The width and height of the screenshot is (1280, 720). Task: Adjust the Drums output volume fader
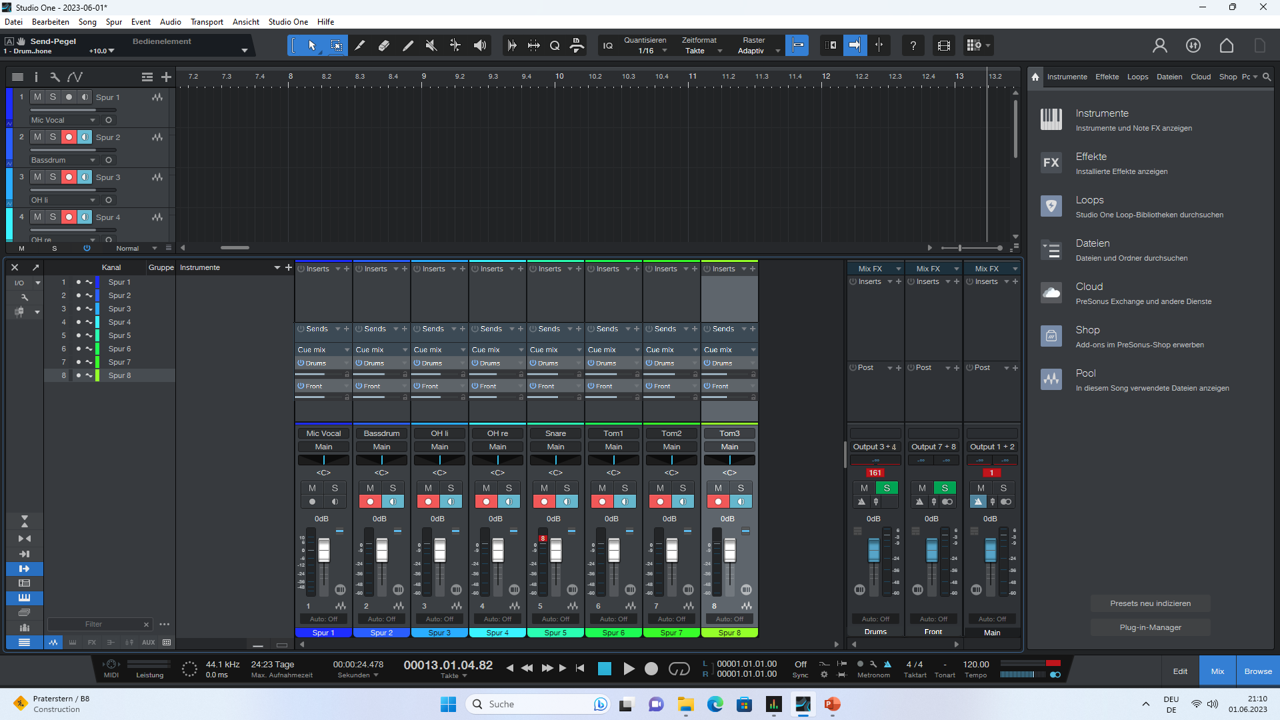[873, 550]
